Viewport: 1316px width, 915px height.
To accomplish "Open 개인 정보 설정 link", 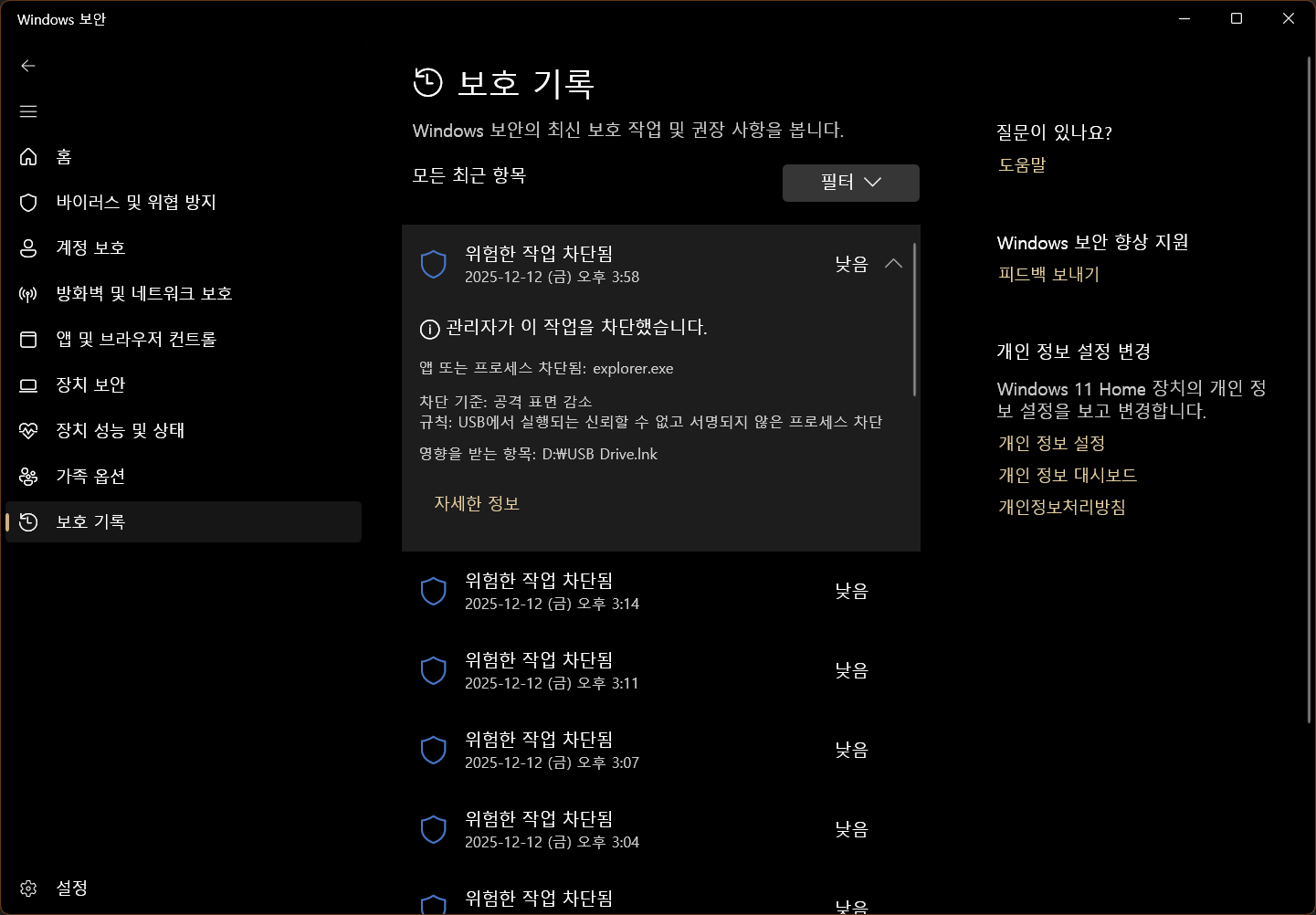I will [1051, 444].
